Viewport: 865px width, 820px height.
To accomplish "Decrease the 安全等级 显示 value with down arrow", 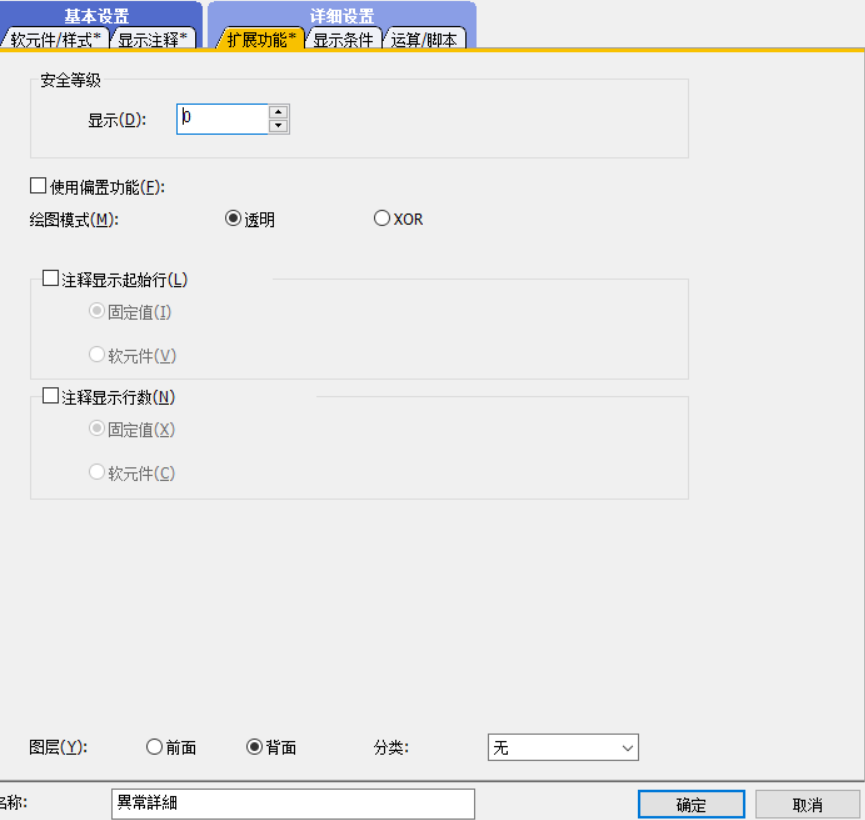I will point(279,126).
